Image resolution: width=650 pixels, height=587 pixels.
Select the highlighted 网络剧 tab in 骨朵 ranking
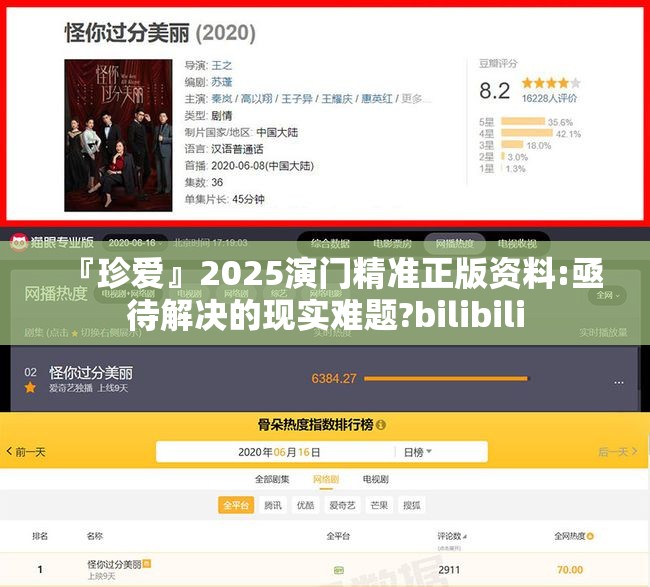click(326, 480)
